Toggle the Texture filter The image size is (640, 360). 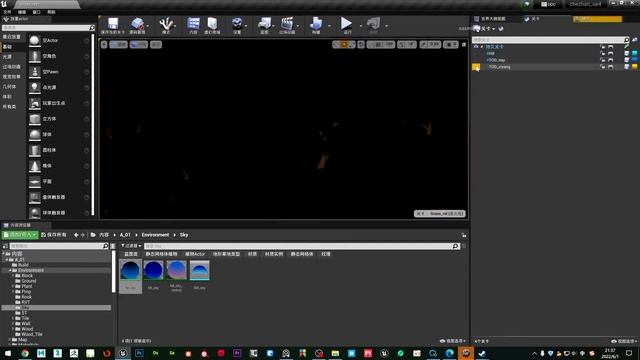pos(326,254)
